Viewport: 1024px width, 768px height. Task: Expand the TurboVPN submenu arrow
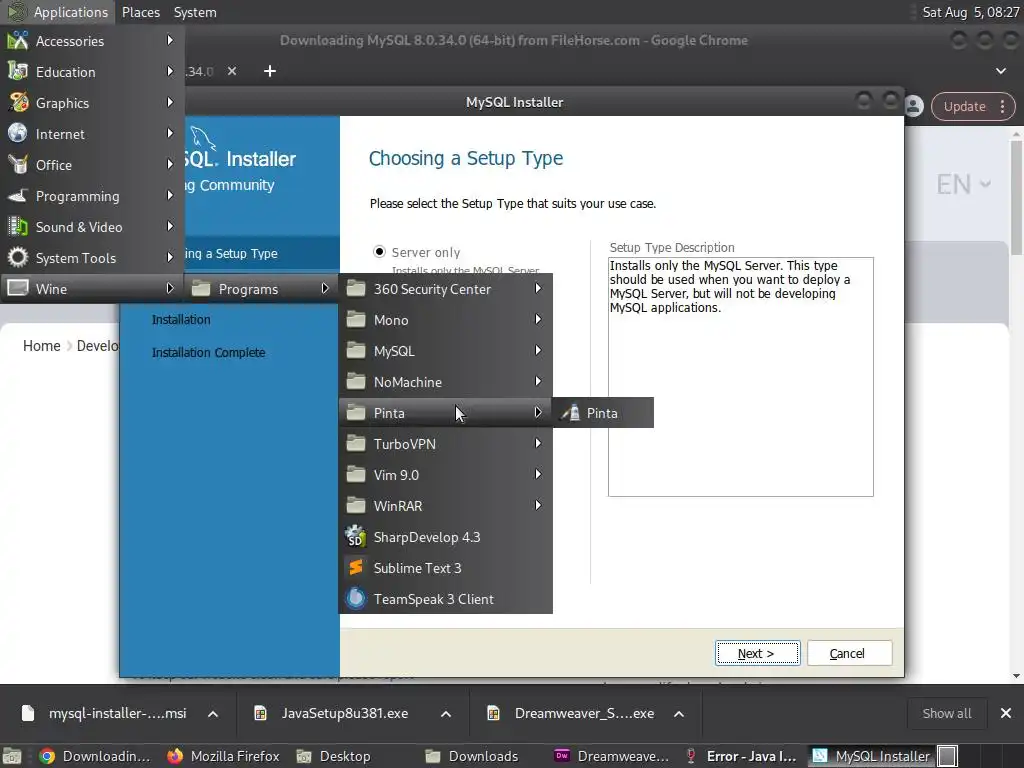(537, 443)
